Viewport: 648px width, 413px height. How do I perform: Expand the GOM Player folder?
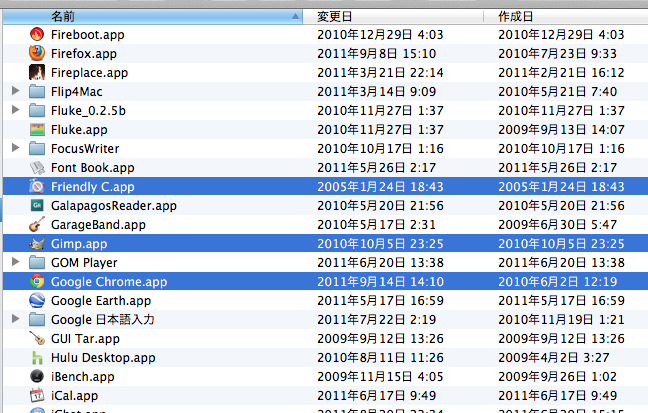15,262
